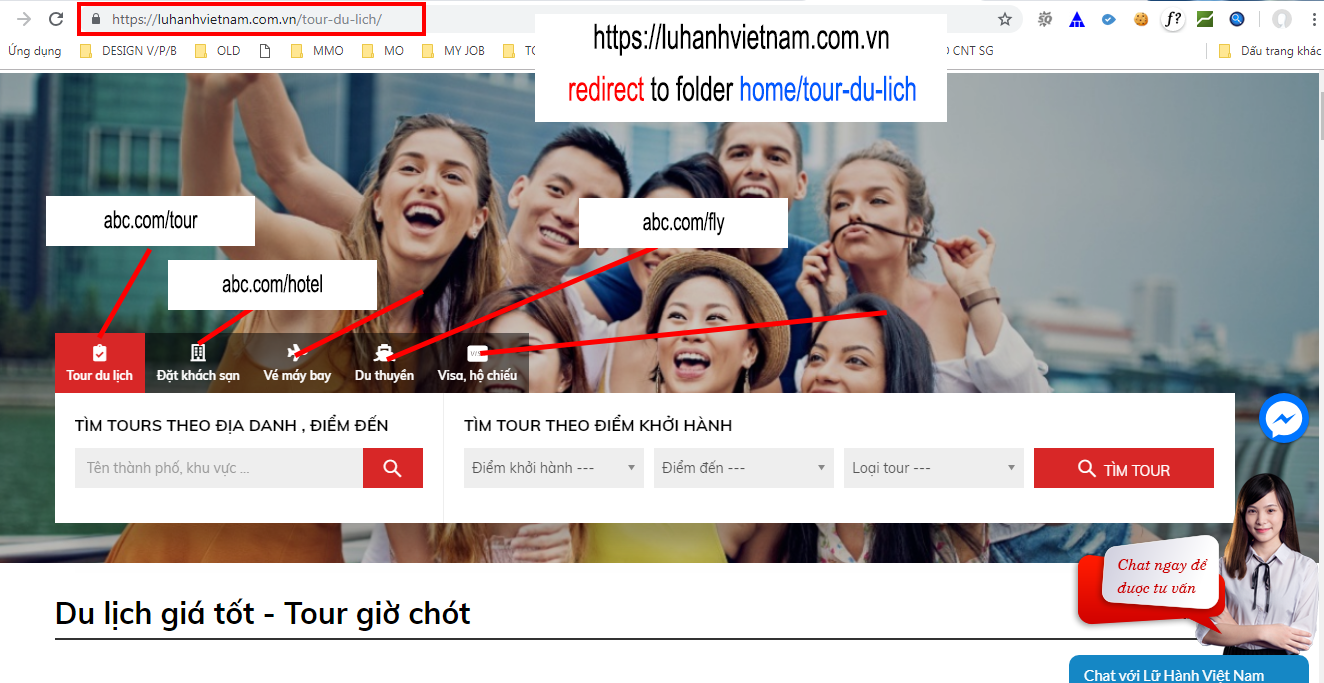Open the Chrome three-dot menu
1324x683 pixels.
tap(1312, 18)
